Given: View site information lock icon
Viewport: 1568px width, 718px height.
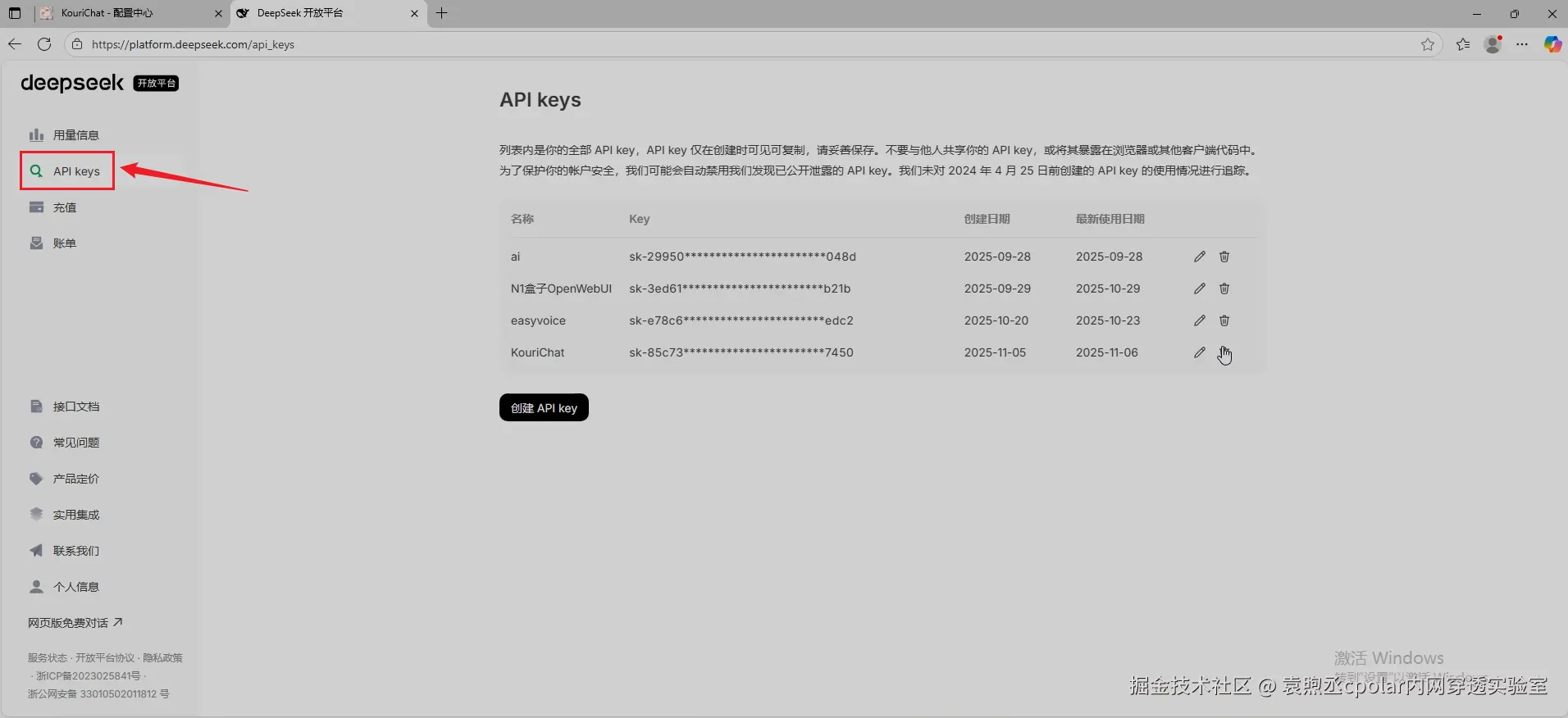Looking at the screenshot, I should click(x=77, y=44).
